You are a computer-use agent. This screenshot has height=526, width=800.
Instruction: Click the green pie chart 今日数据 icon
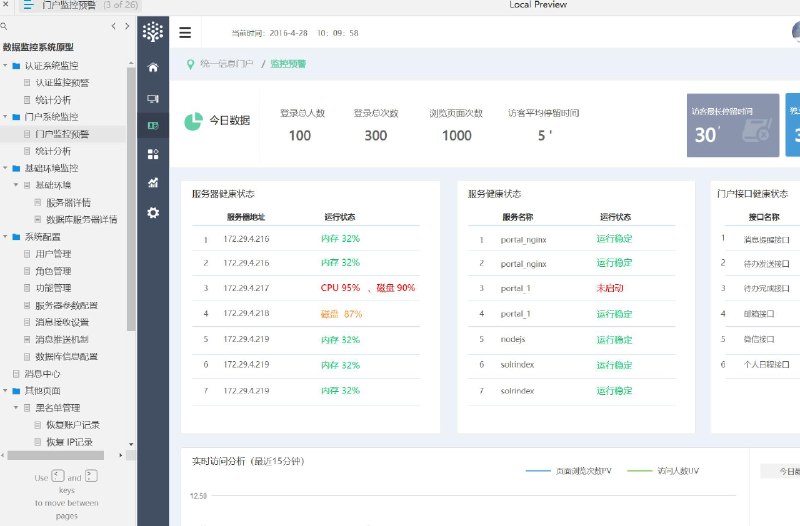point(193,121)
